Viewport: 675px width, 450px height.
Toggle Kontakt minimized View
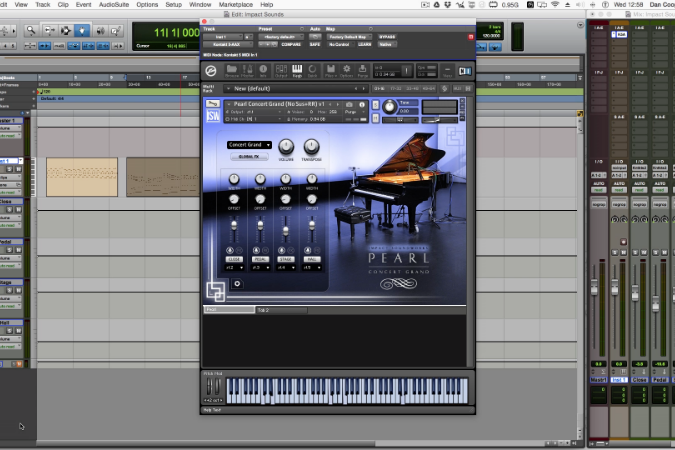[x=447, y=71]
